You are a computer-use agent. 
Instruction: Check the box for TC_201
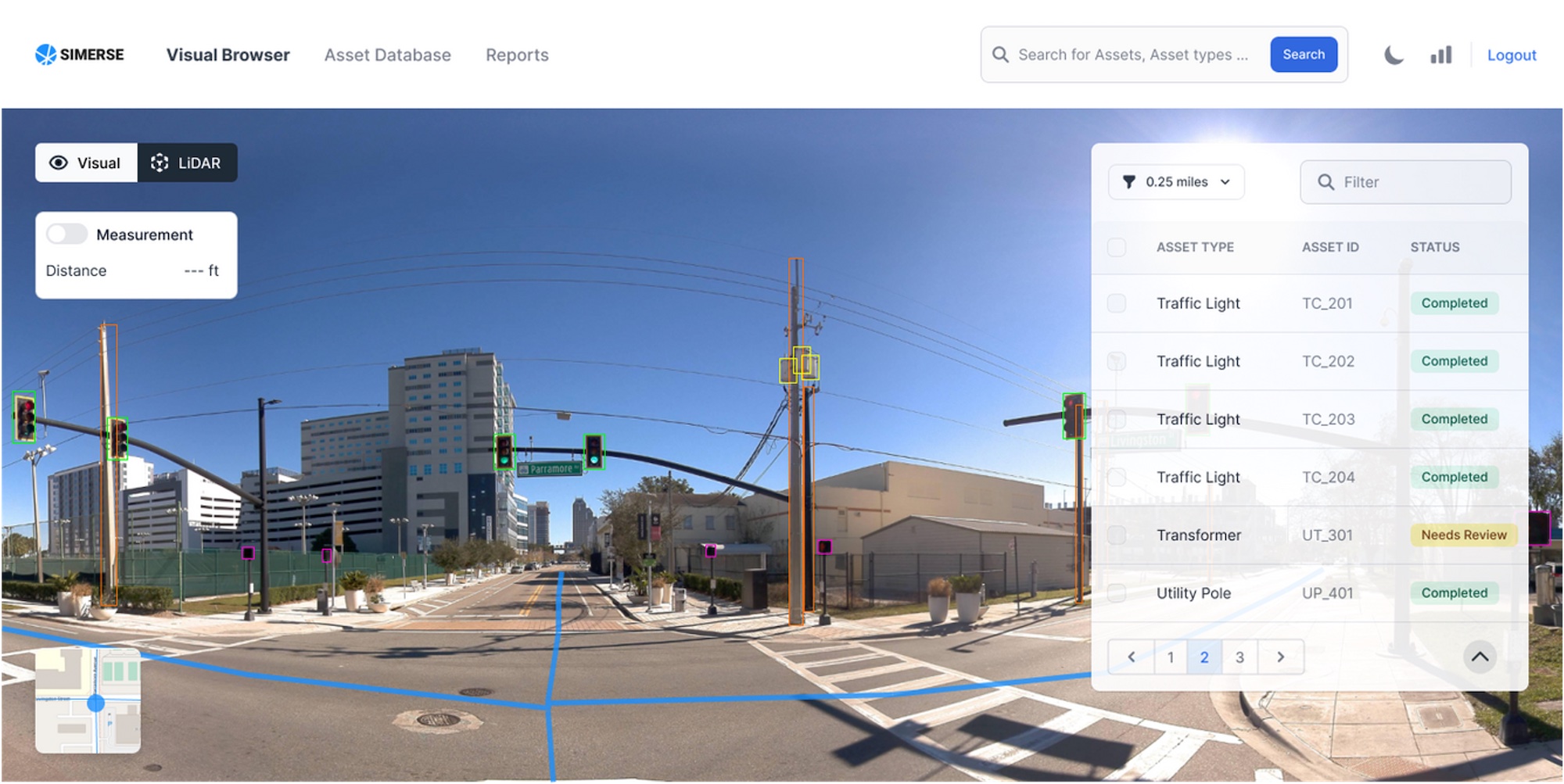pyautogui.click(x=1117, y=303)
